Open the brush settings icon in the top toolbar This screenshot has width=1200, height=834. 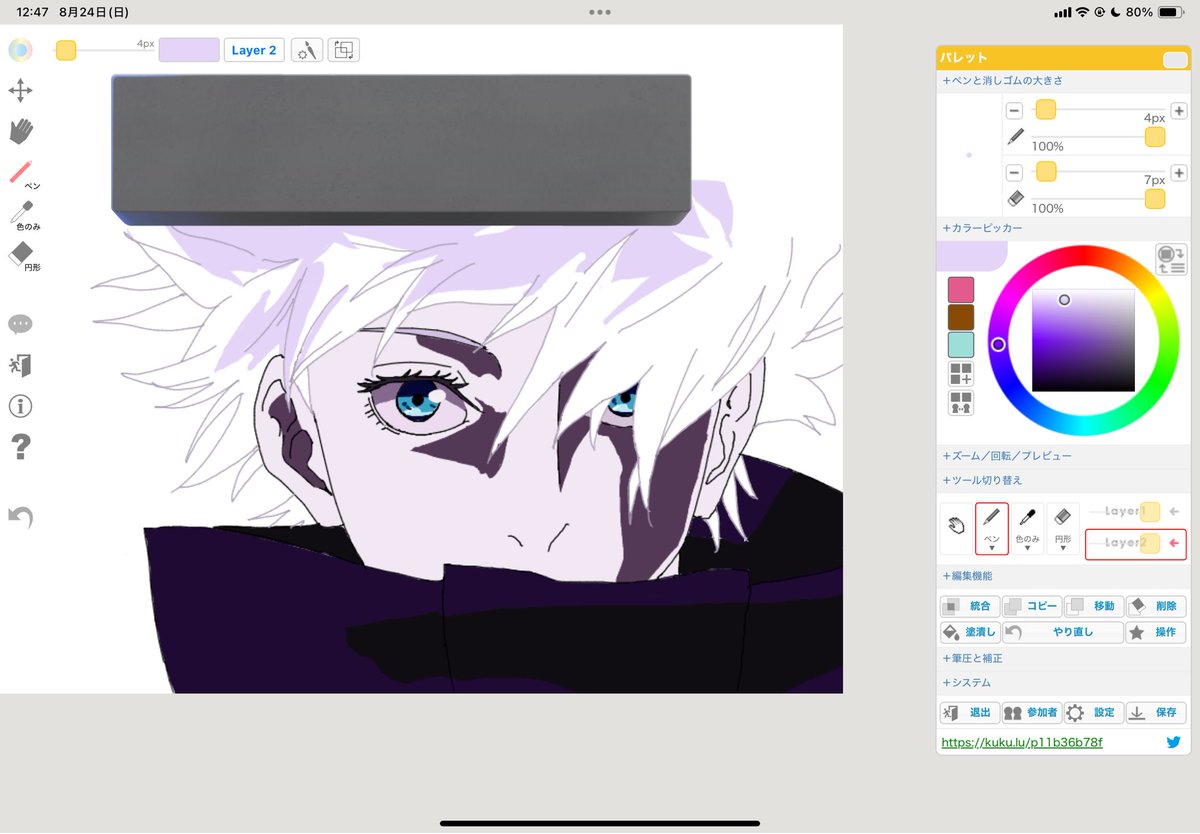pyautogui.click(x=307, y=50)
